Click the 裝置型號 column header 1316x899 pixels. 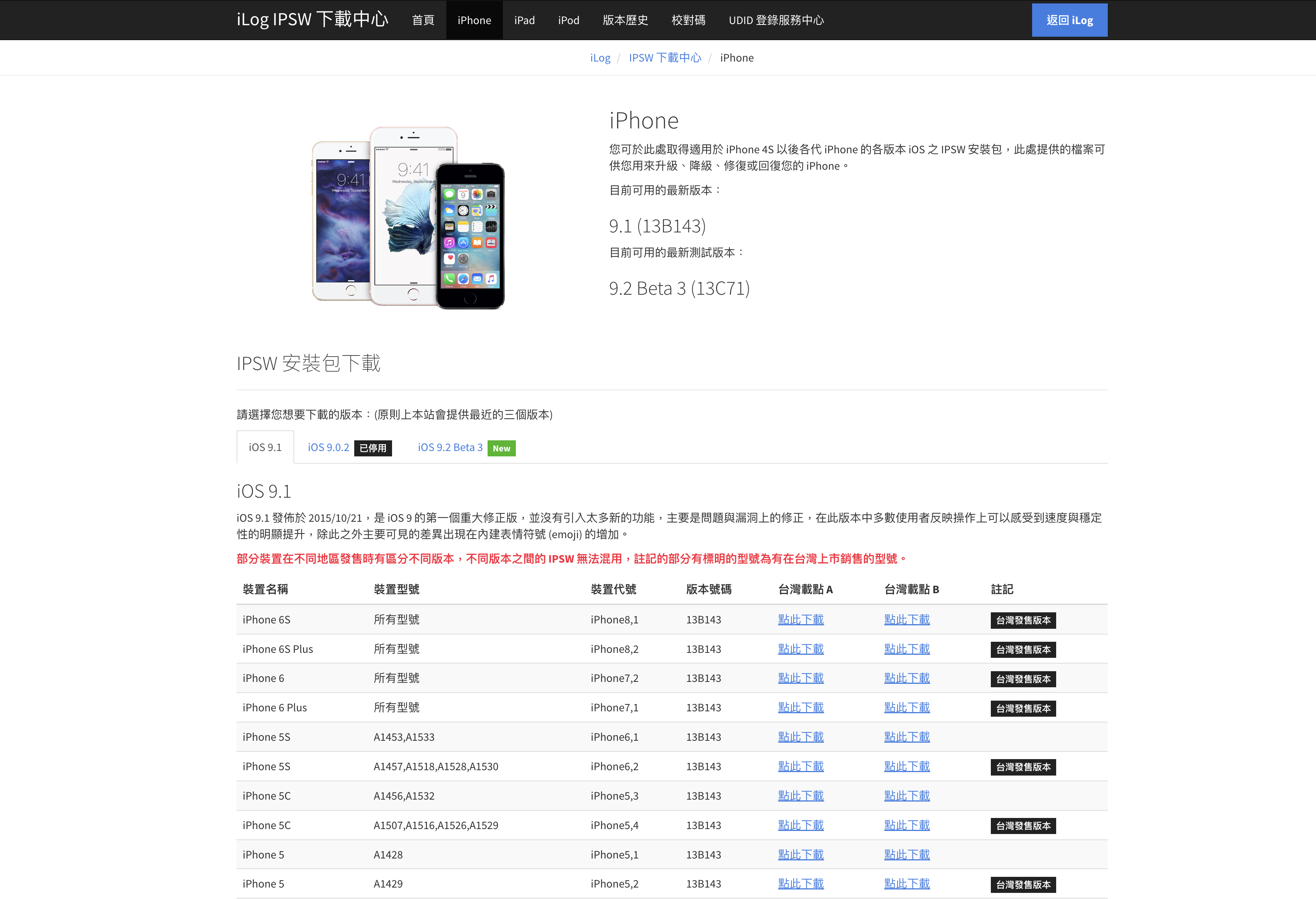click(x=396, y=589)
